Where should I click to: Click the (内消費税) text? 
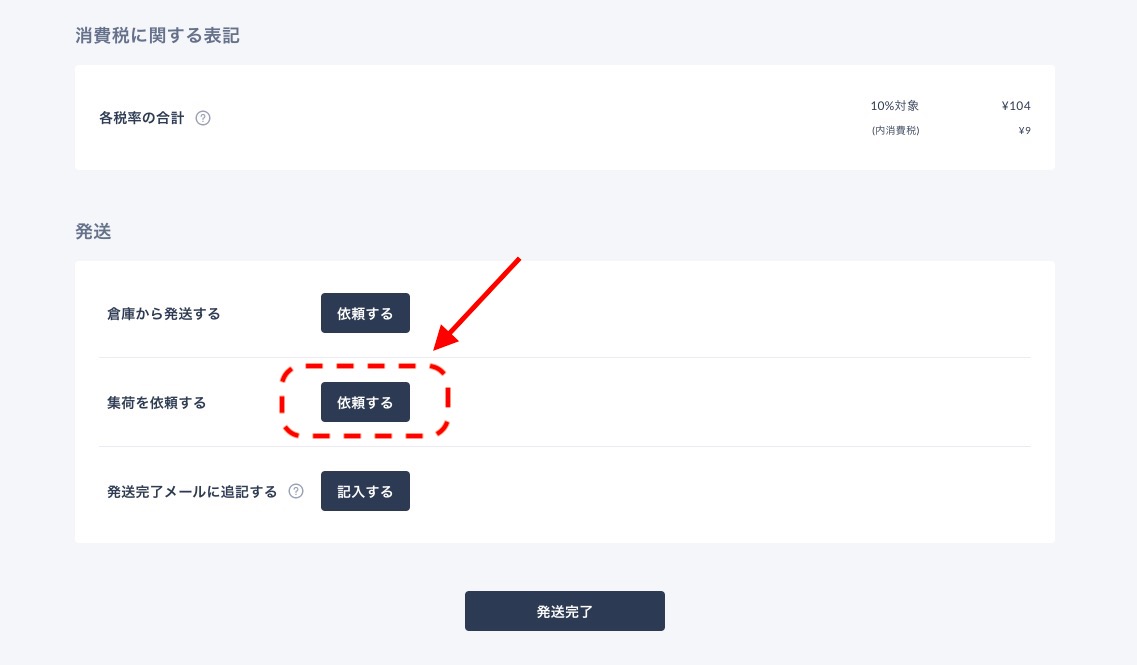pyautogui.click(x=896, y=131)
